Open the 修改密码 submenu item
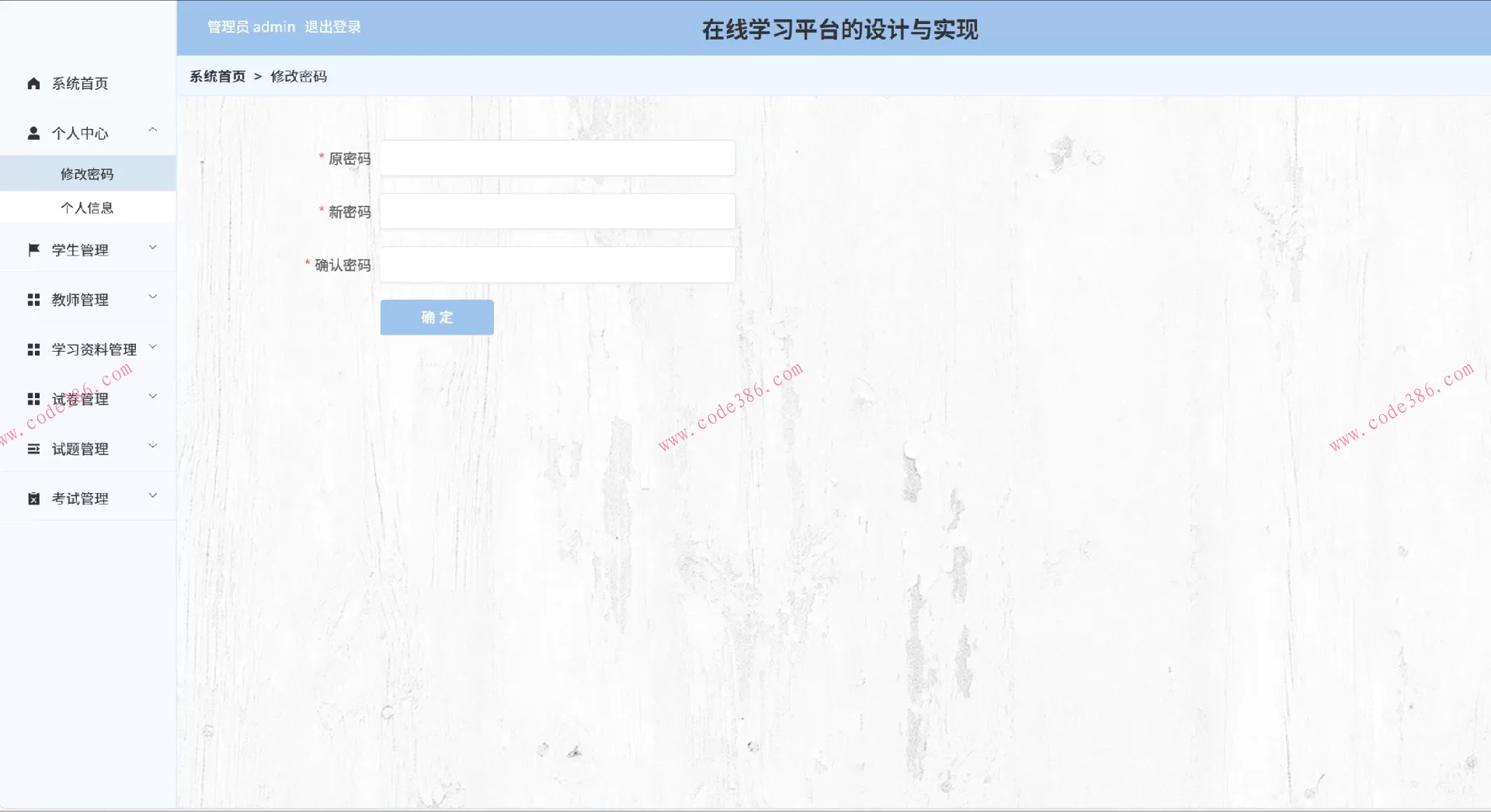 [x=87, y=173]
